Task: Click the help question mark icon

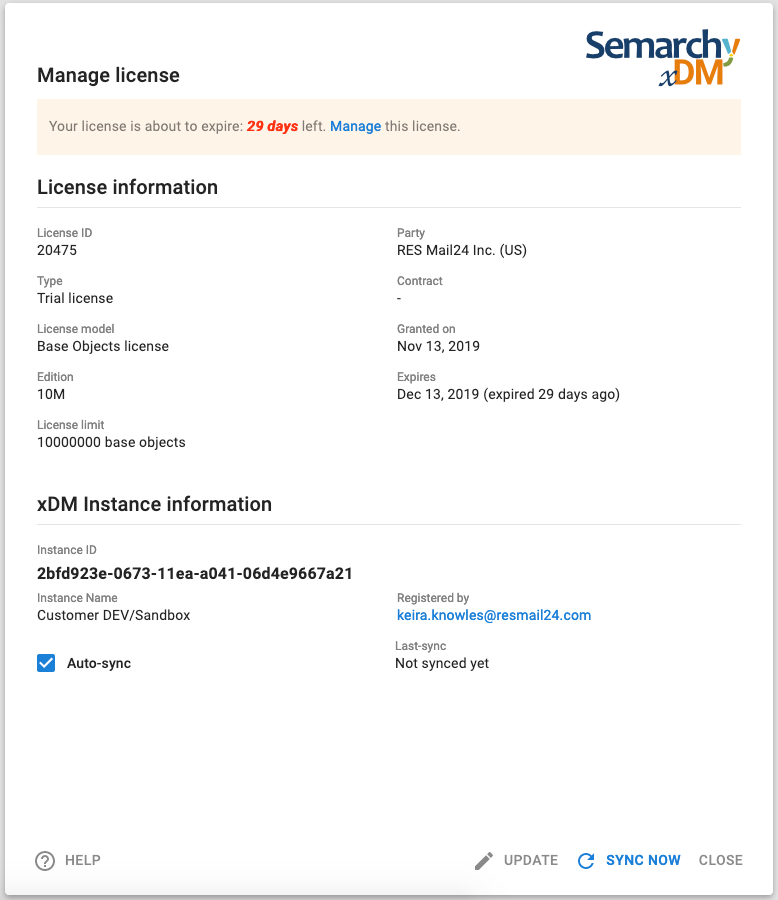Action: click(x=45, y=860)
